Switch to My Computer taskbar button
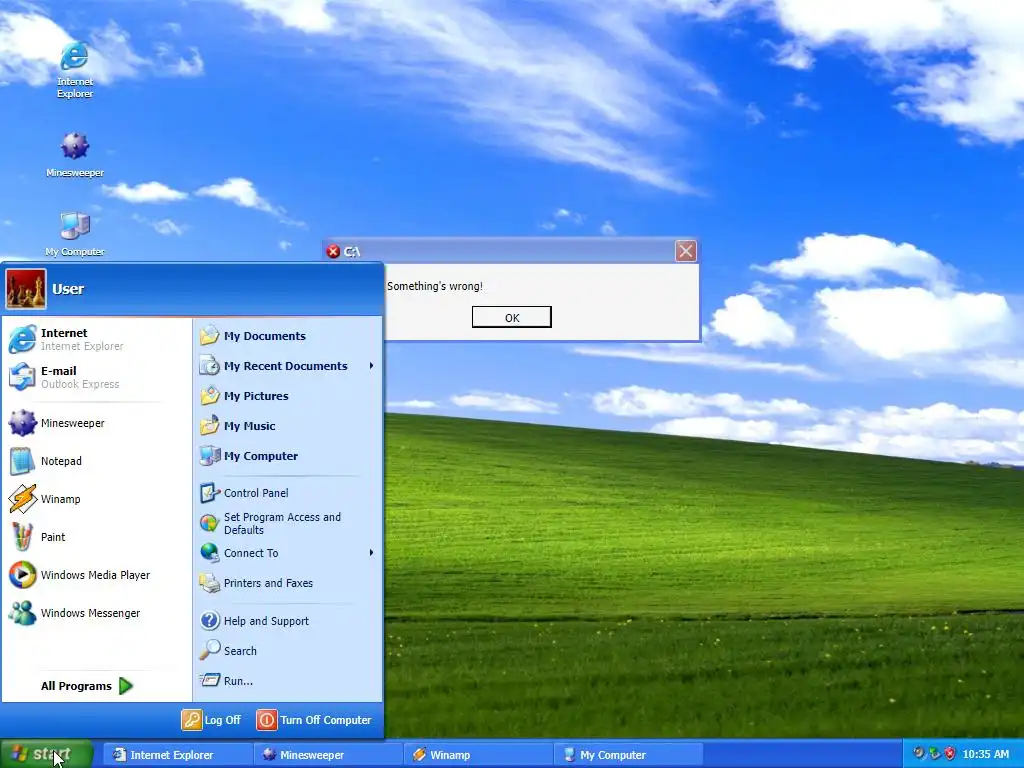The width and height of the screenshot is (1024, 768). point(628,755)
